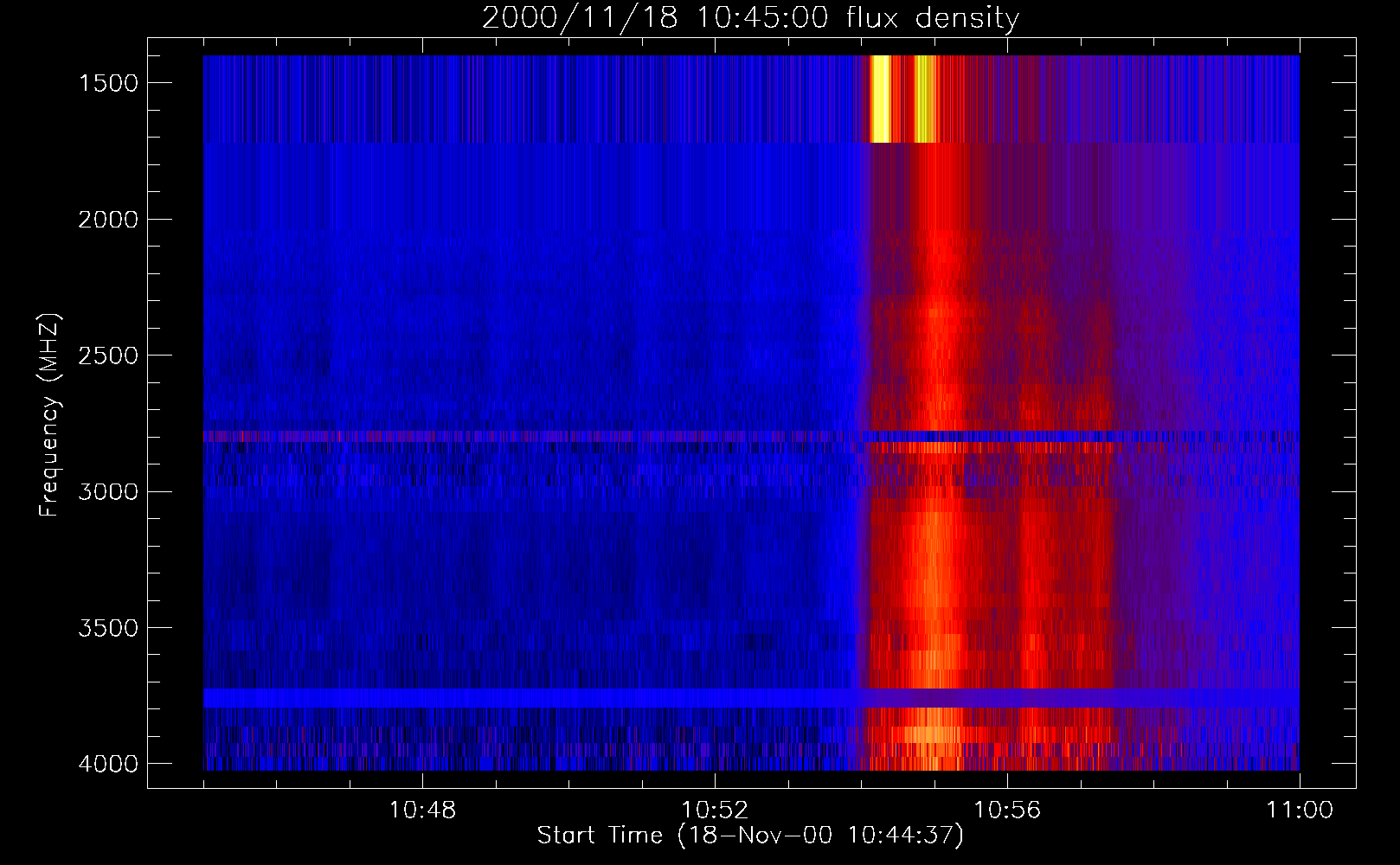Viewport: 1400px width, 865px height.
Task: Select the 3500 frequency axis label
Action: tap(108, 628)
